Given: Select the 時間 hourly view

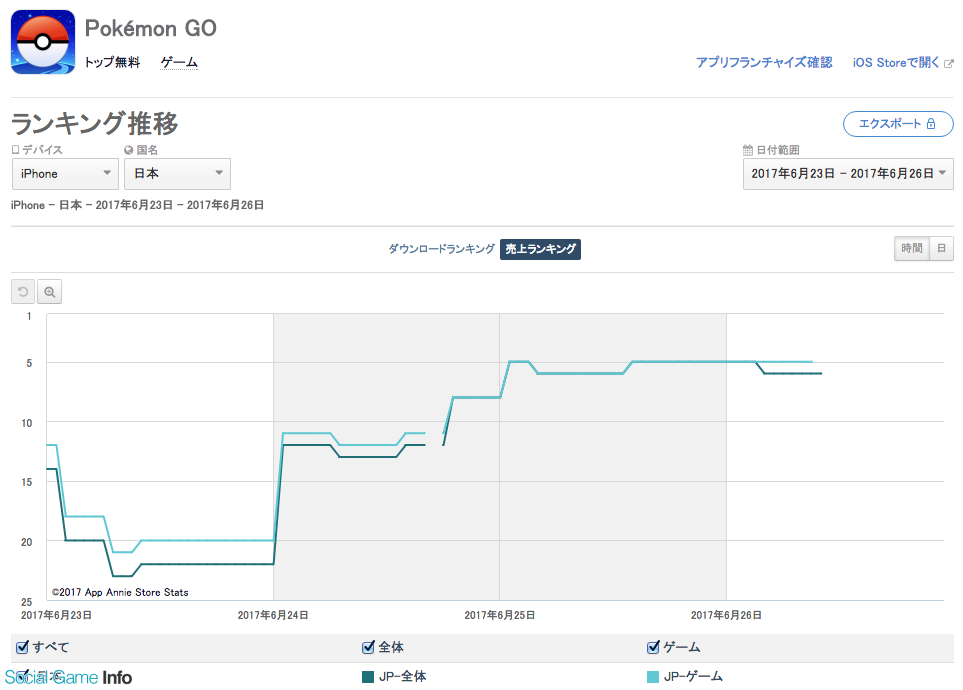Looking at the screenshot, I should (912, 248).
